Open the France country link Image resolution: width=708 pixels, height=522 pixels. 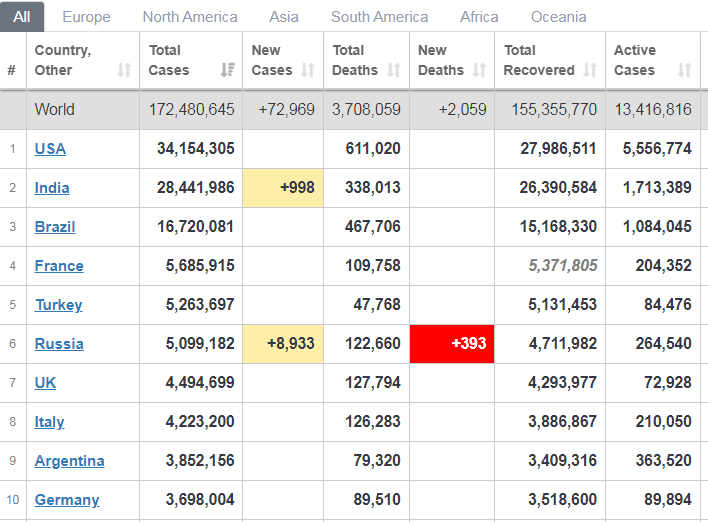point(59,266)
